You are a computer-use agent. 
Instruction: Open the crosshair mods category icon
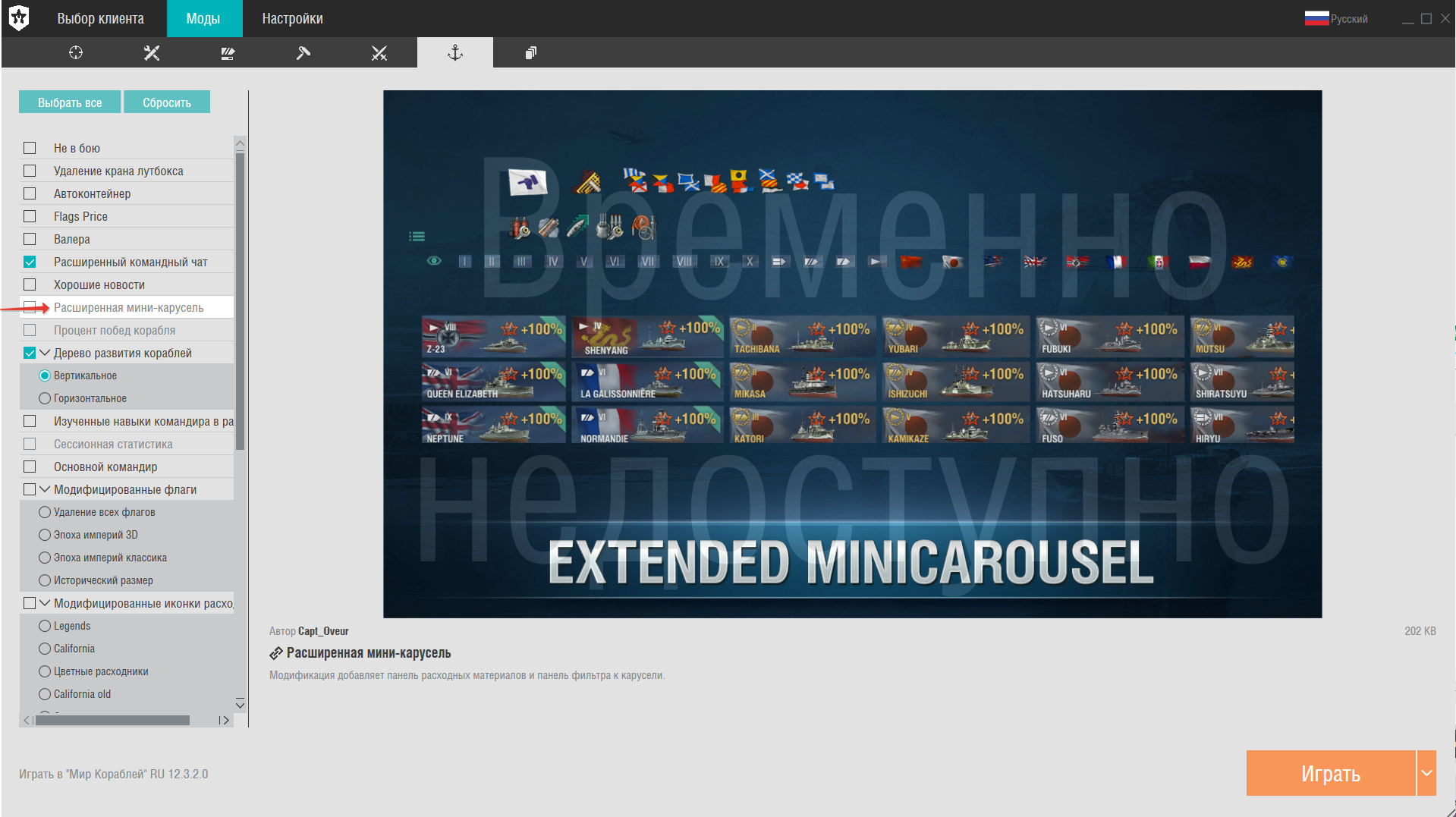[x=76, y=52]
